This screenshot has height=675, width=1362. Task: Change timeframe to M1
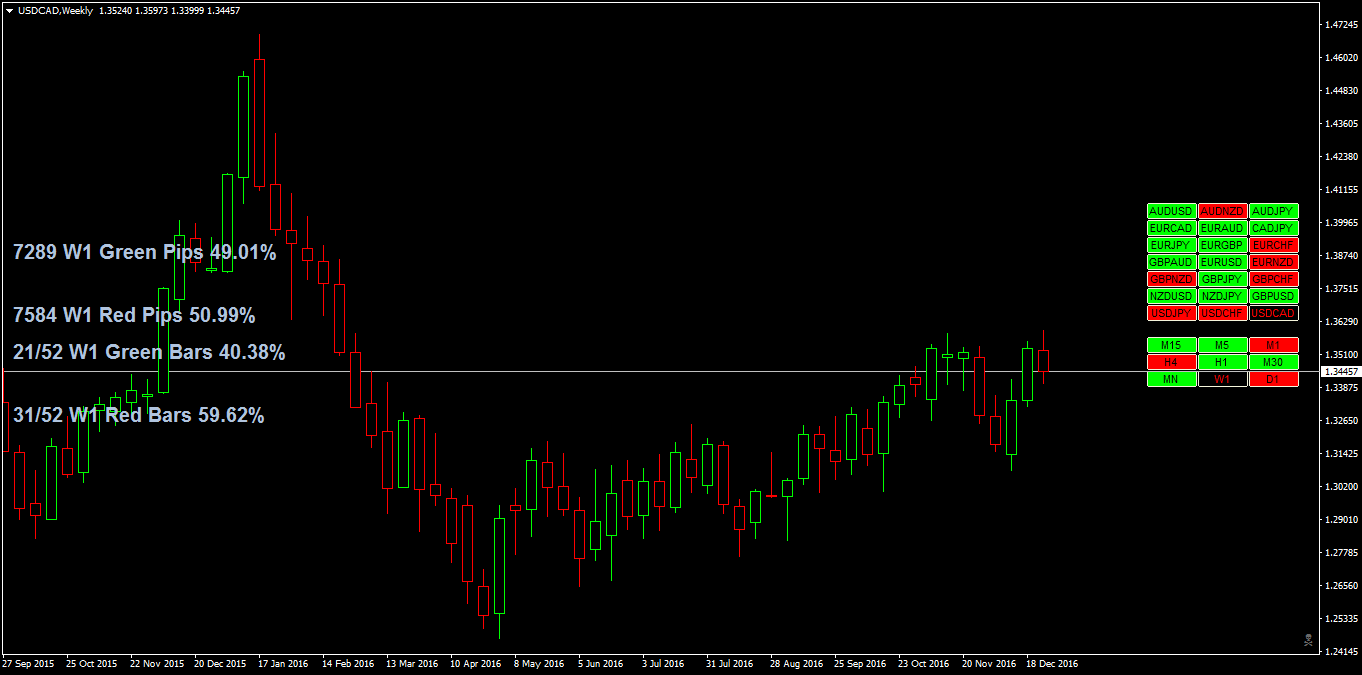[1273, 345]
